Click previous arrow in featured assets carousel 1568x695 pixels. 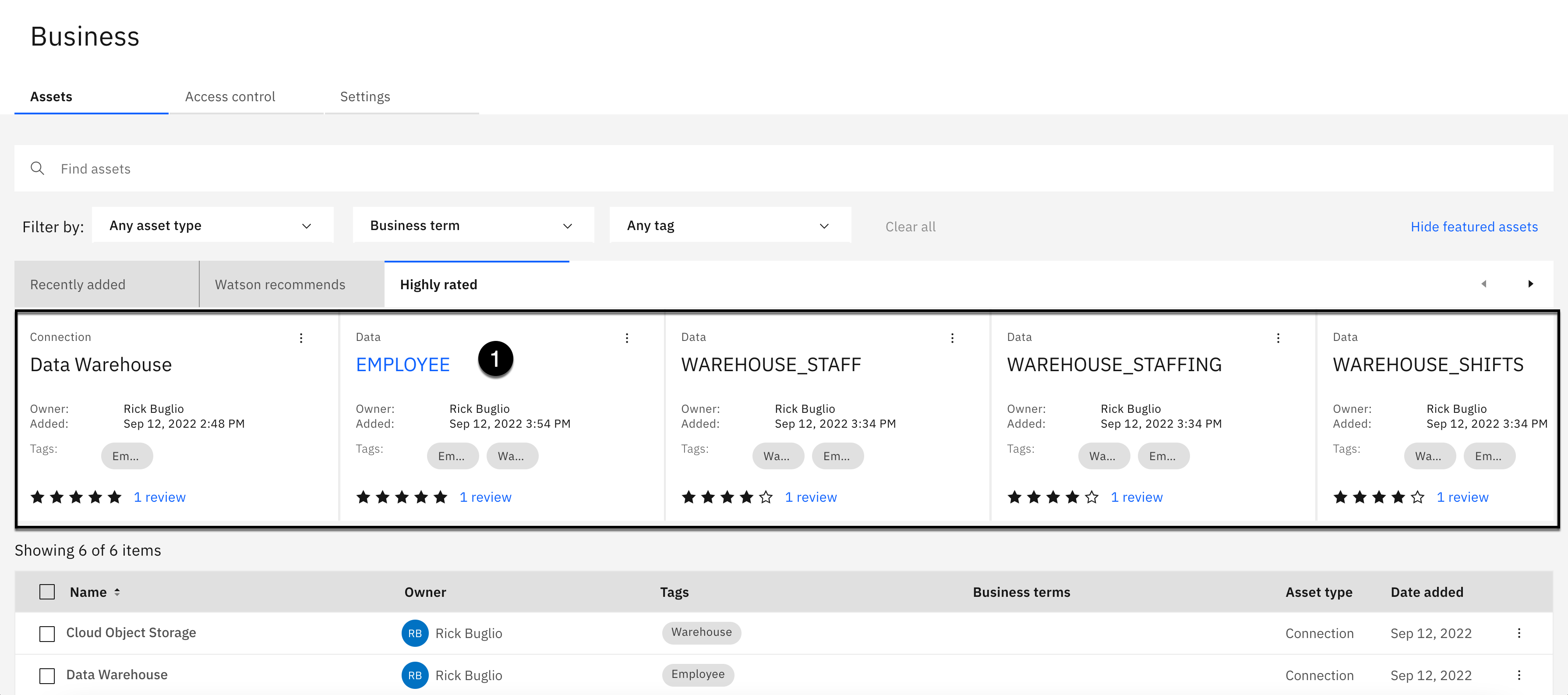pos(1483,284)
